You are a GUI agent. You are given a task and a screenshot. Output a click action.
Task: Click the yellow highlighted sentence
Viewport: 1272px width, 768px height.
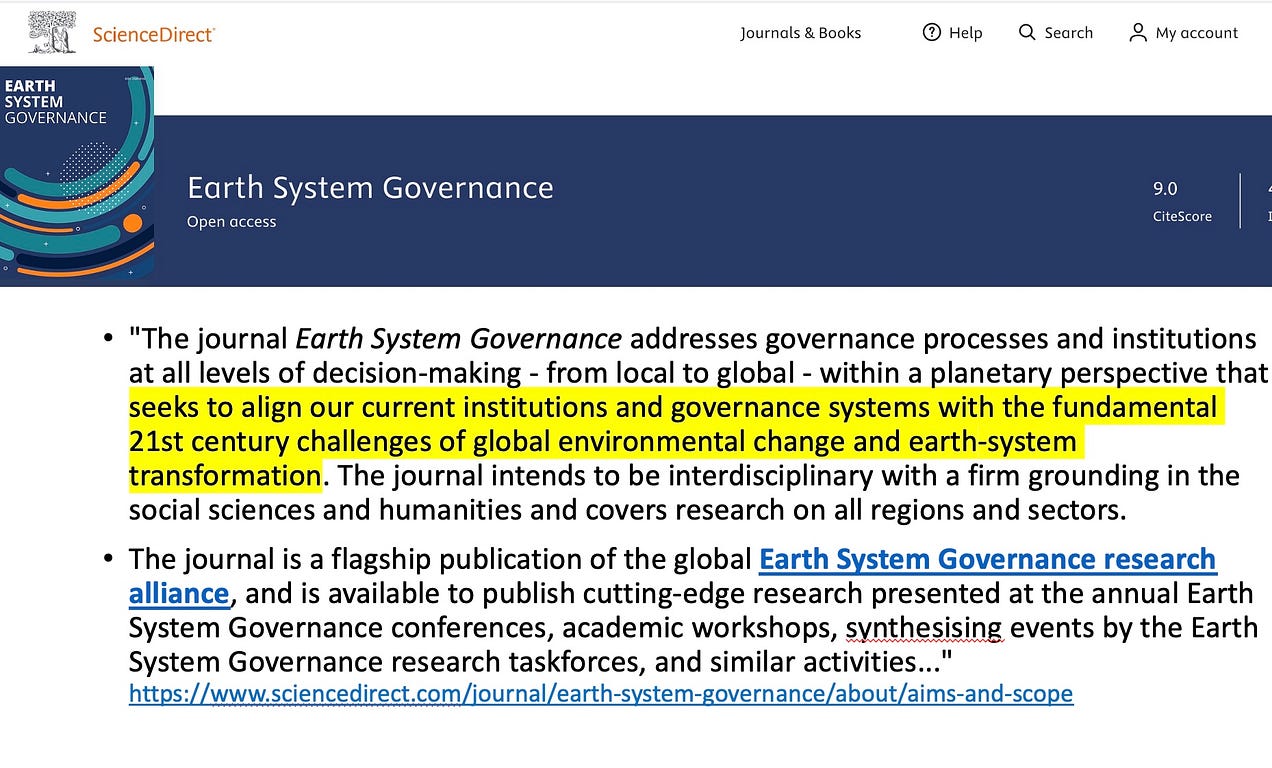(x=673, y=441)
